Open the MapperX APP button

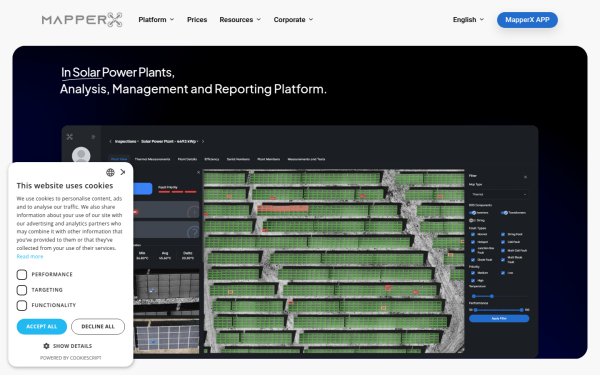pos(527,20)
